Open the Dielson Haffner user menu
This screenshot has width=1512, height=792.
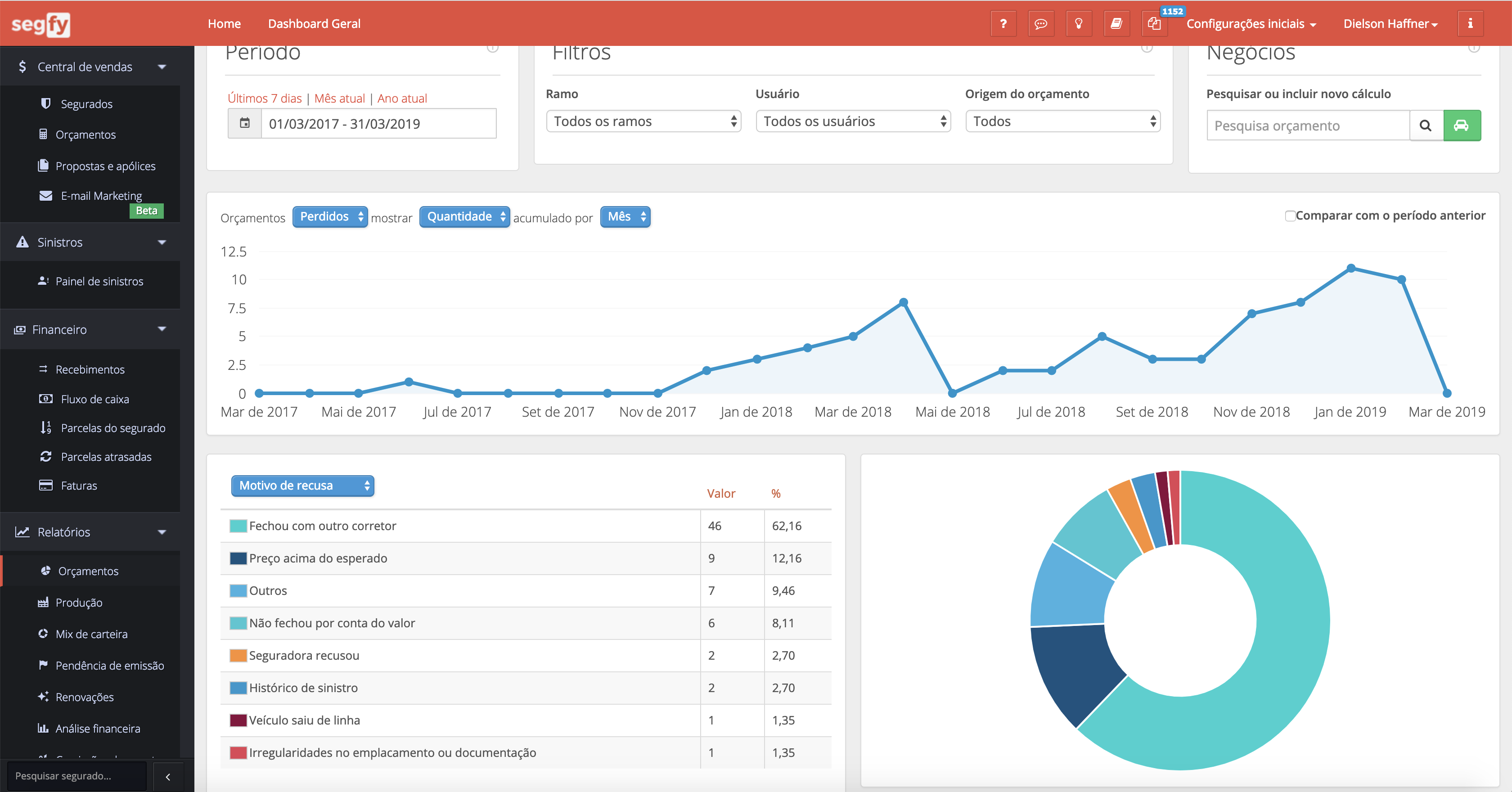[x=1390, y=24]
